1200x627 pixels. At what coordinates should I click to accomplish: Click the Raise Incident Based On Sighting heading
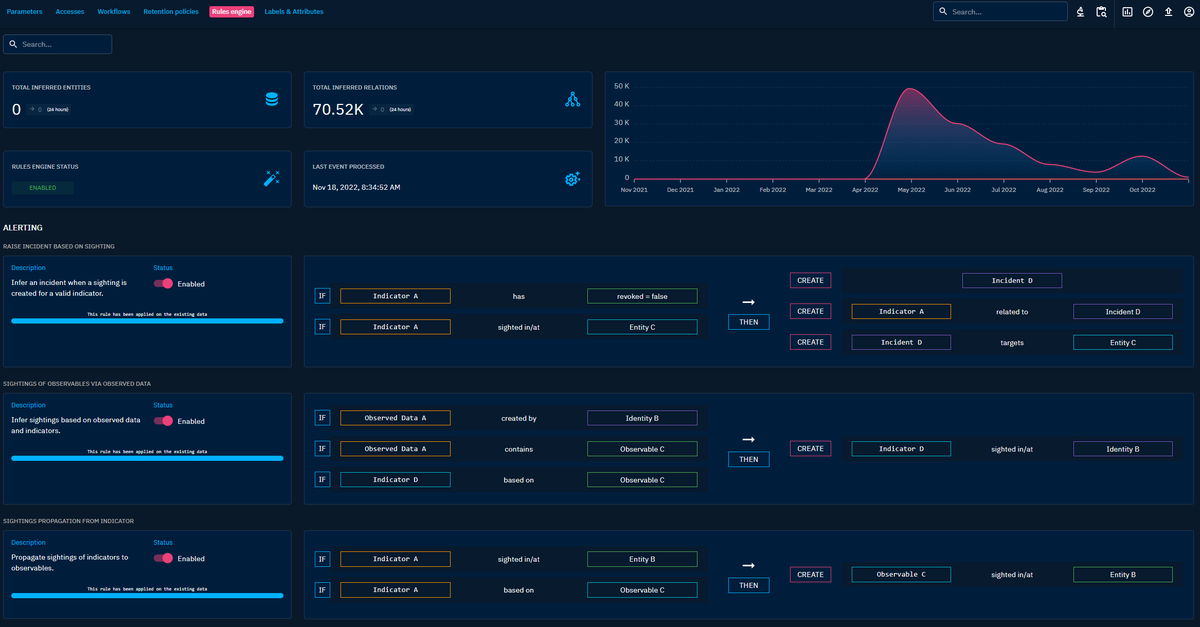point(59,246)
